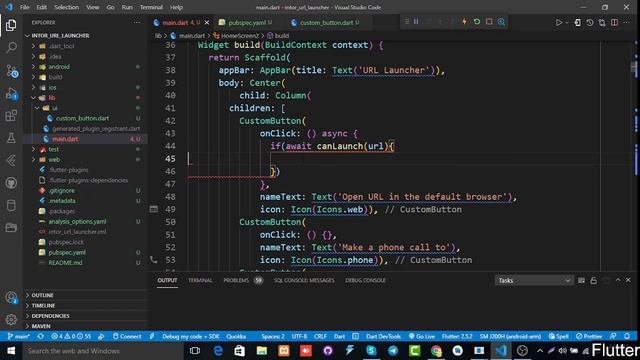The image size is (640, 360).
Task: Open Dart DevTools from status bar
Action: coord(383,336)
